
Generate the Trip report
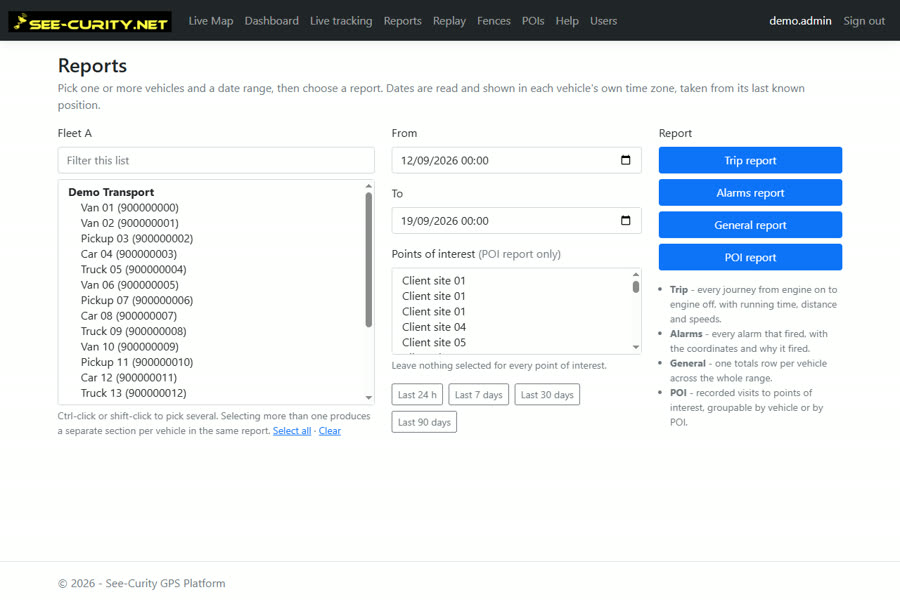750,160
